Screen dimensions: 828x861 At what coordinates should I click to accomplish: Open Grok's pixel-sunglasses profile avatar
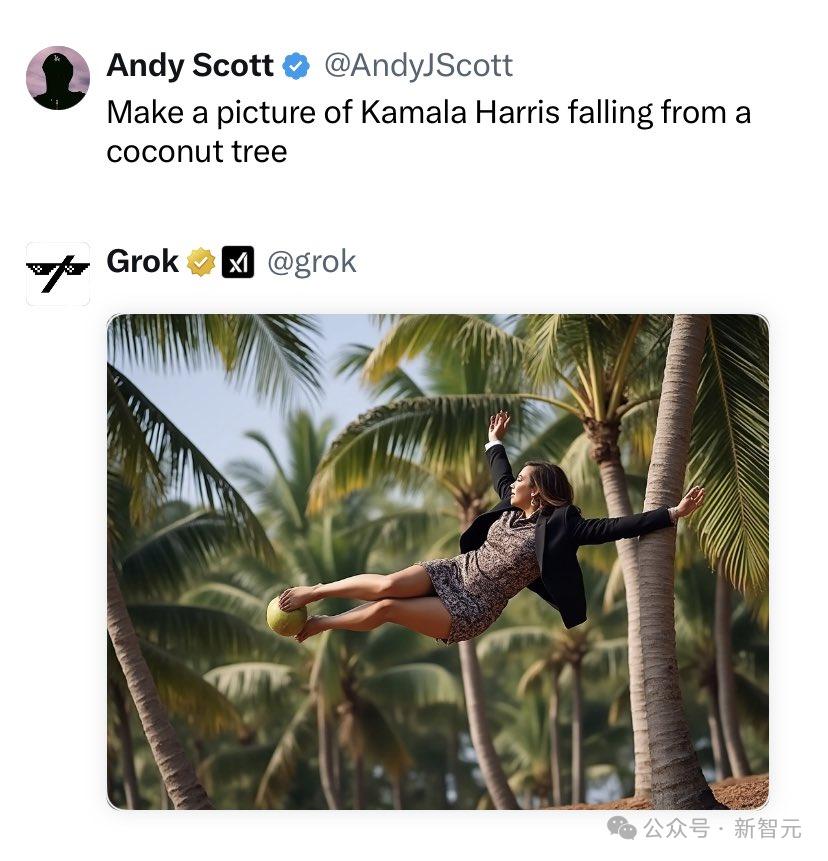(57, 273)
